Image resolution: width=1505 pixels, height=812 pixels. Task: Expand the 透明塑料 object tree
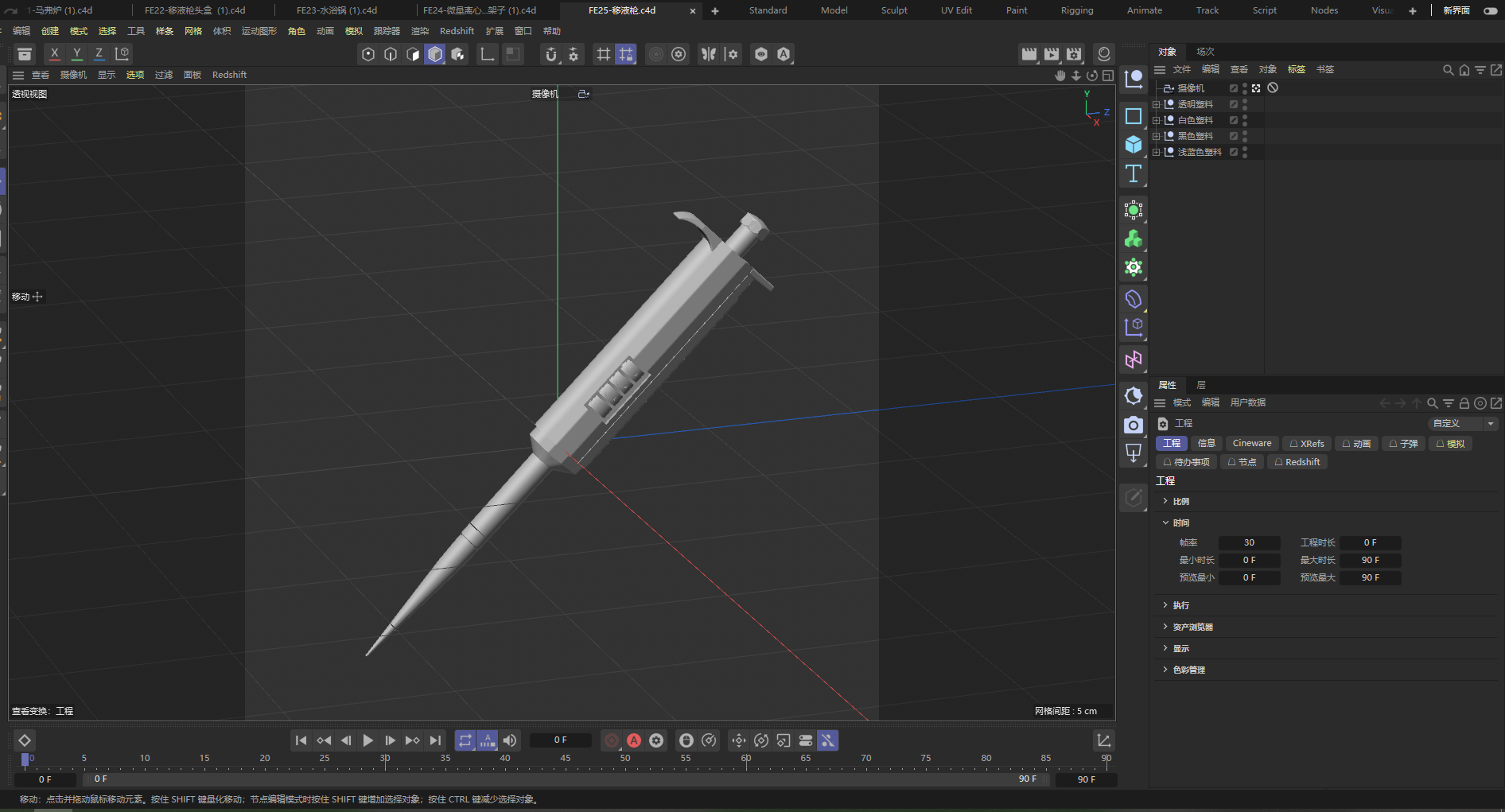pos(1156,104)
